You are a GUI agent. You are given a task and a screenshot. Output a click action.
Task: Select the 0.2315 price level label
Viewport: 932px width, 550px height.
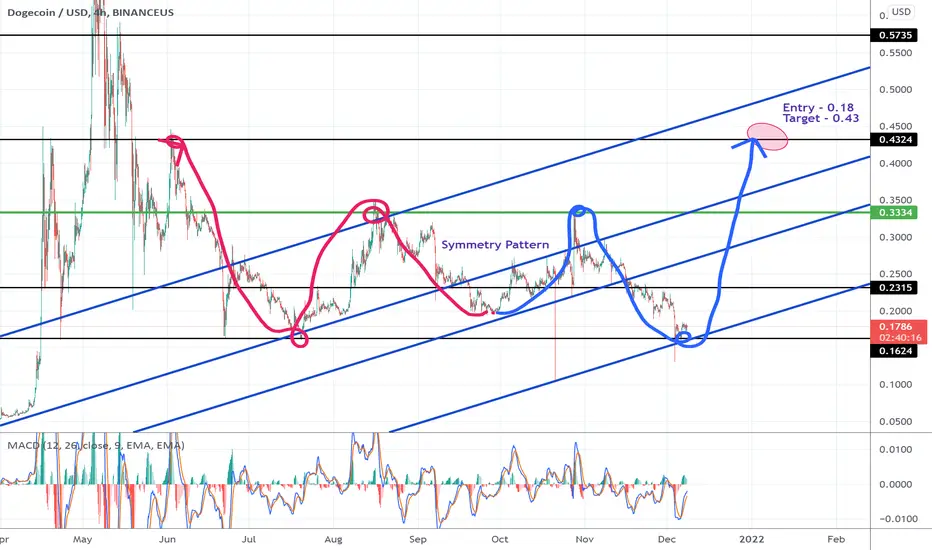895,288
